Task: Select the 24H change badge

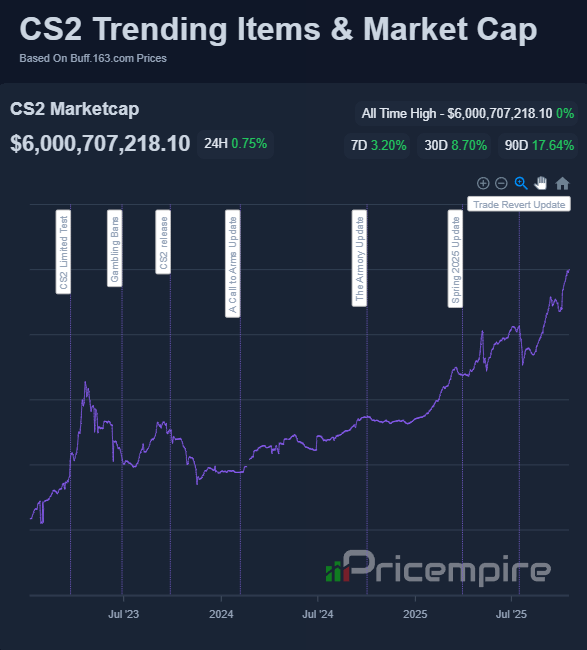Action: coord(235,144)
